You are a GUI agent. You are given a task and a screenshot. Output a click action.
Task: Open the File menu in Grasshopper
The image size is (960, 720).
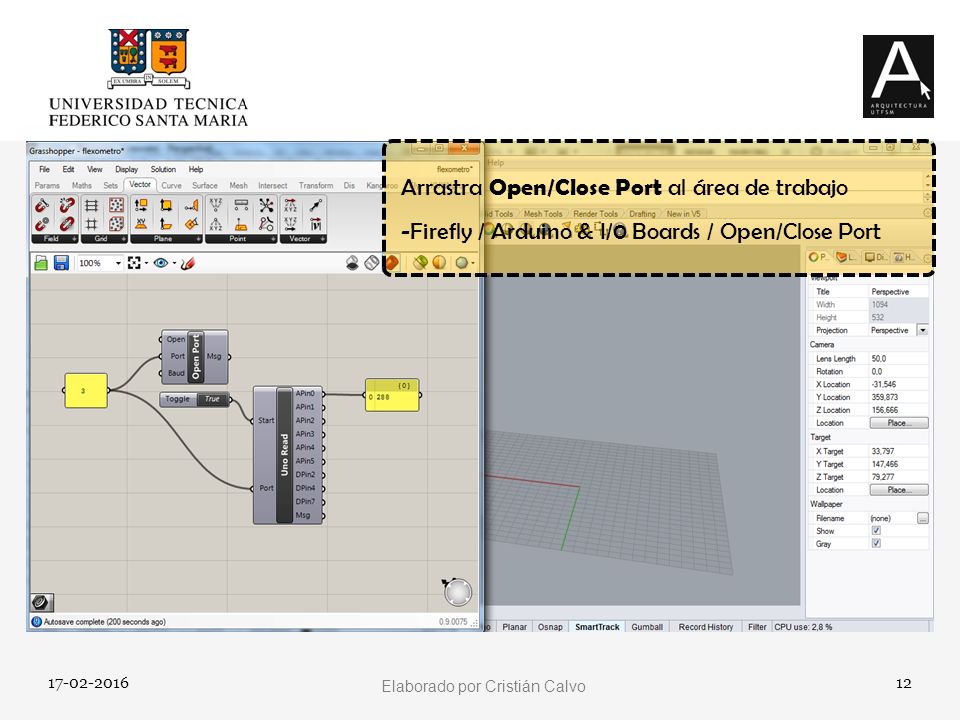coord(45,170)
